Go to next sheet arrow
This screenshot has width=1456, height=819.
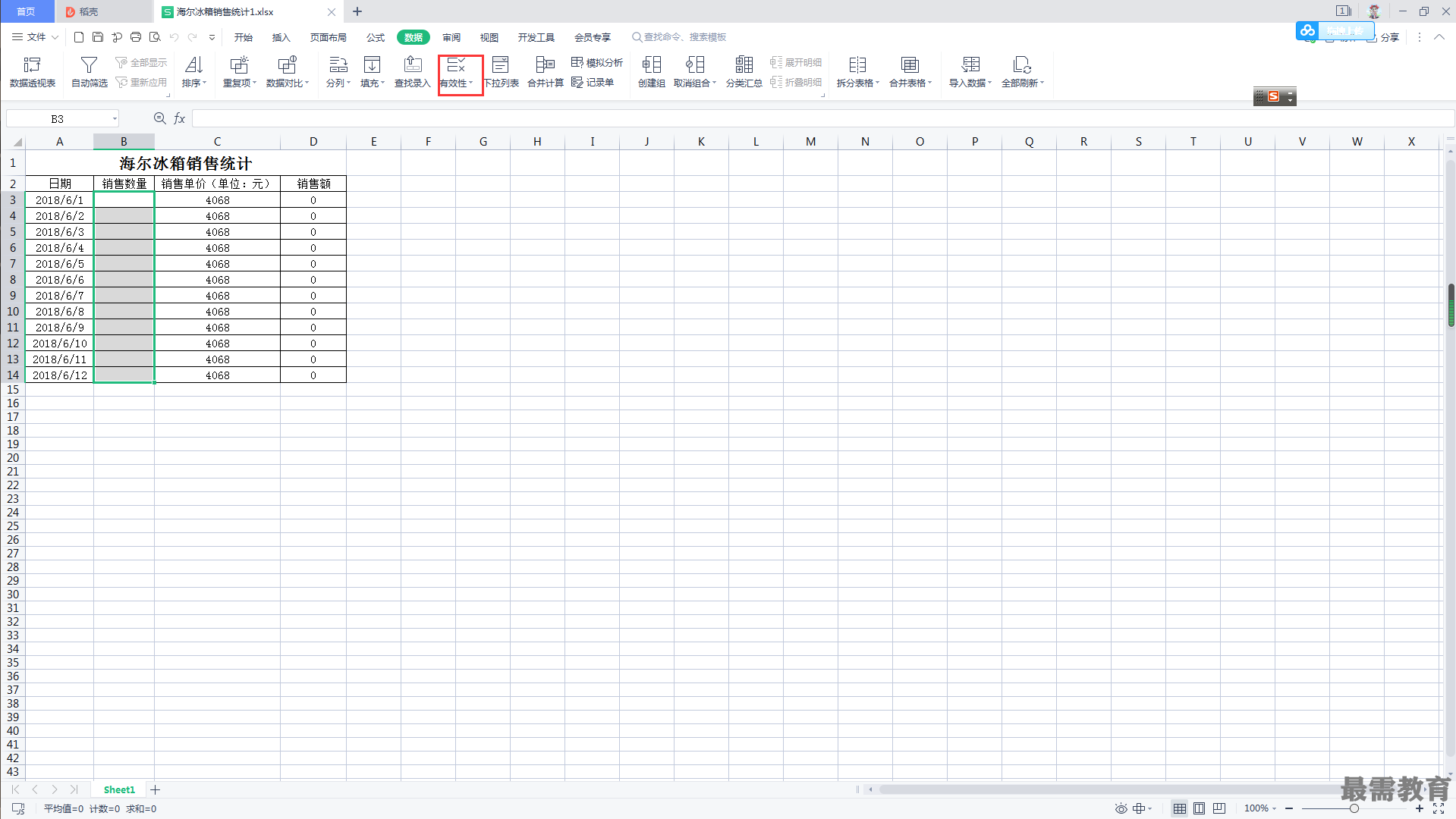click(x=55, y=789)
